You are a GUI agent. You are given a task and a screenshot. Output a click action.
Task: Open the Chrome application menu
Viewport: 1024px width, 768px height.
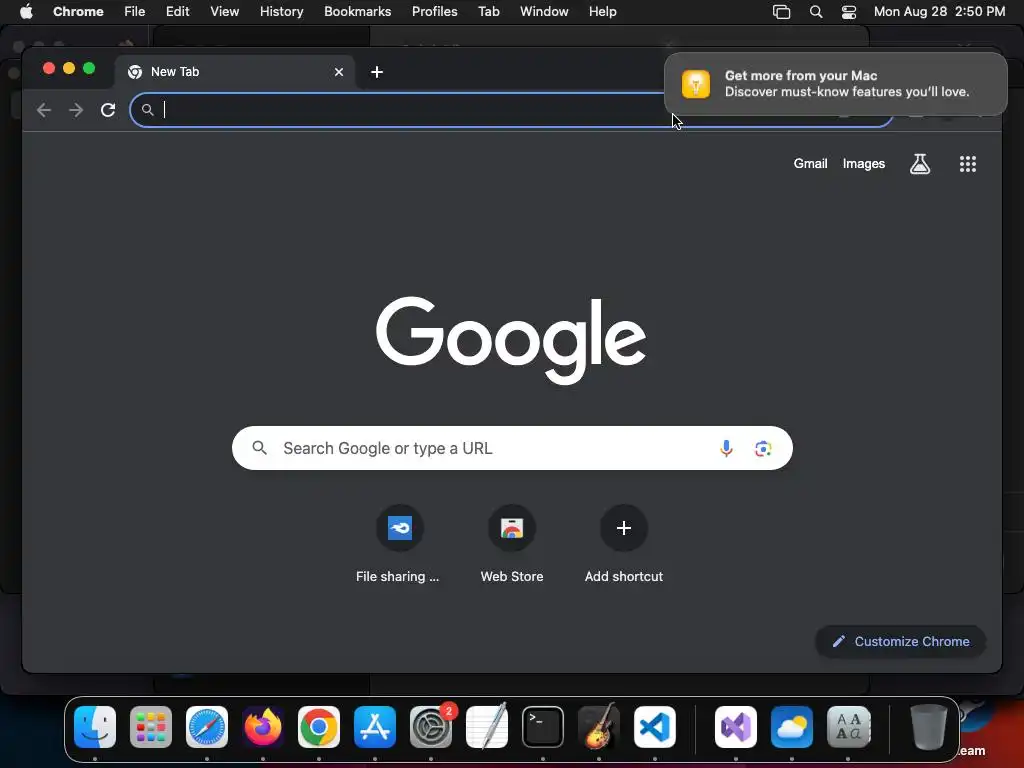pos(78,11)
